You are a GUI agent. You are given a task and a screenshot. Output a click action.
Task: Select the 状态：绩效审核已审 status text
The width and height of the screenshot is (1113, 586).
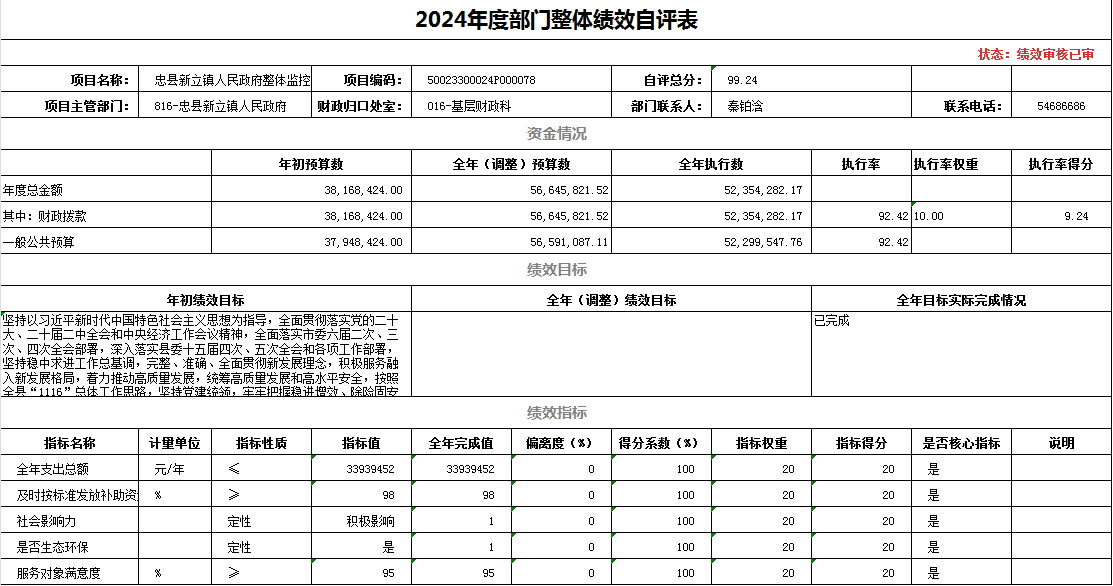[1035, 54]
